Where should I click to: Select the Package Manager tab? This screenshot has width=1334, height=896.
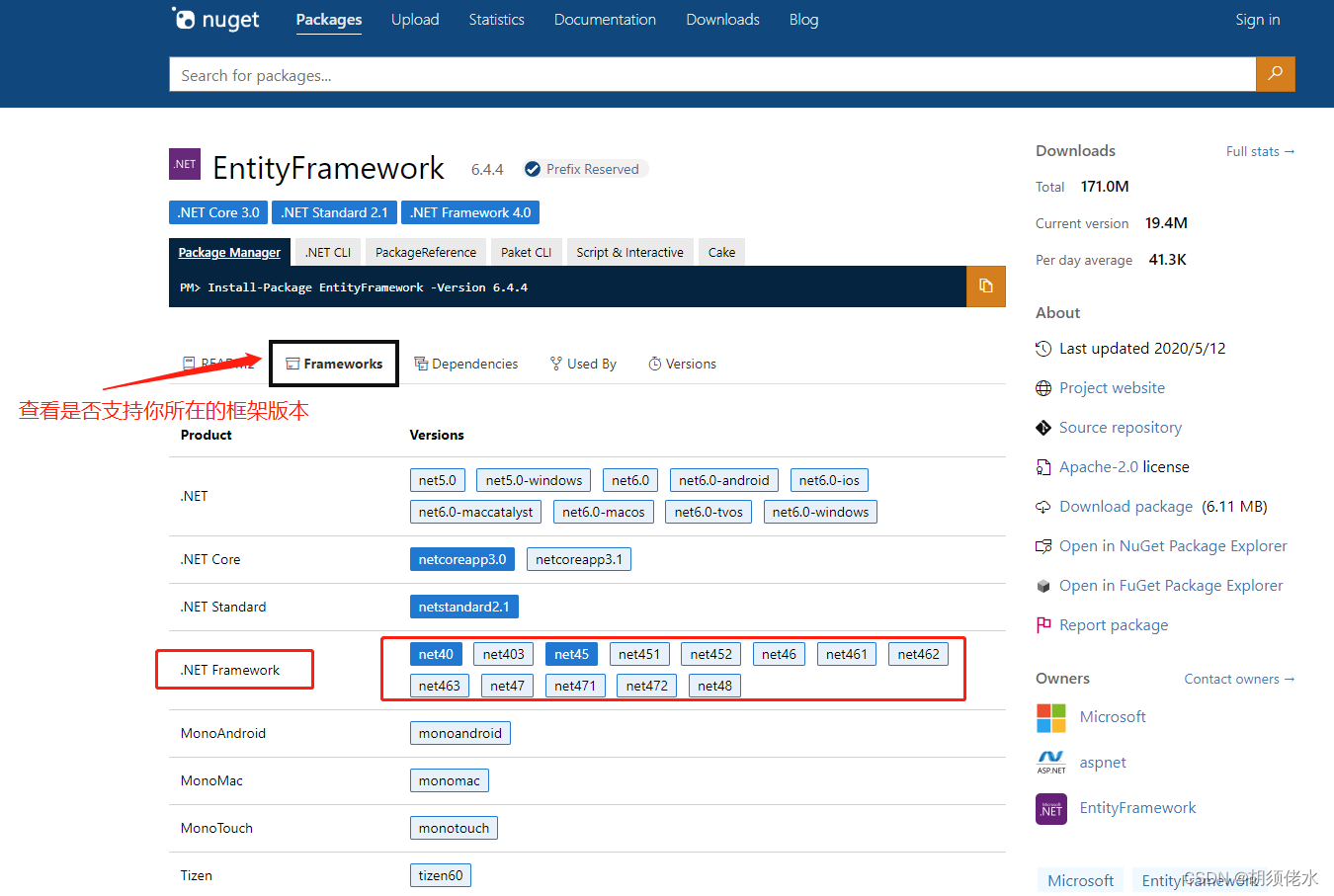point(229,252)
